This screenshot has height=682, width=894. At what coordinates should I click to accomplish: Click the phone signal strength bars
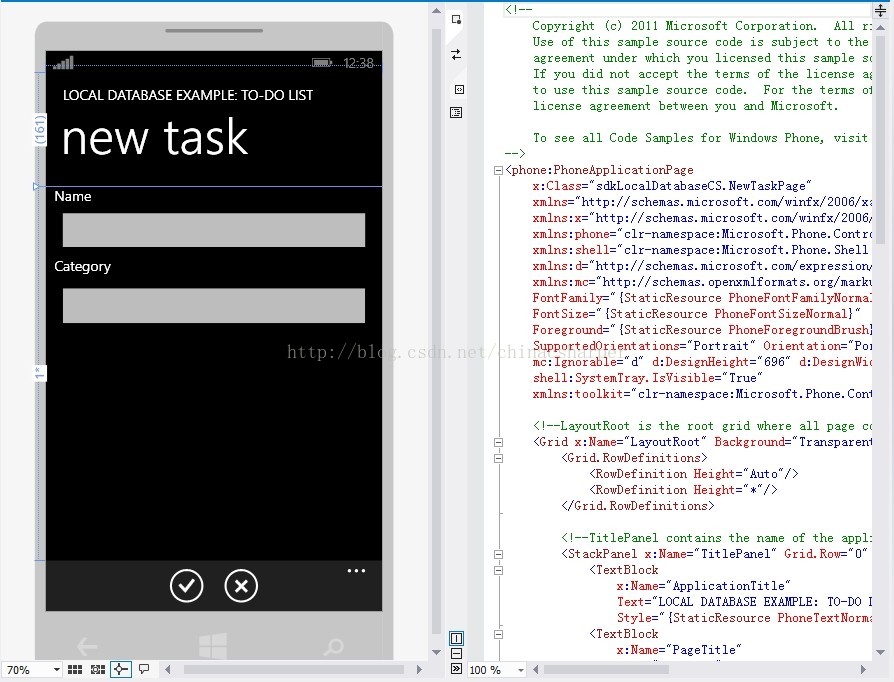click(64, 63)
